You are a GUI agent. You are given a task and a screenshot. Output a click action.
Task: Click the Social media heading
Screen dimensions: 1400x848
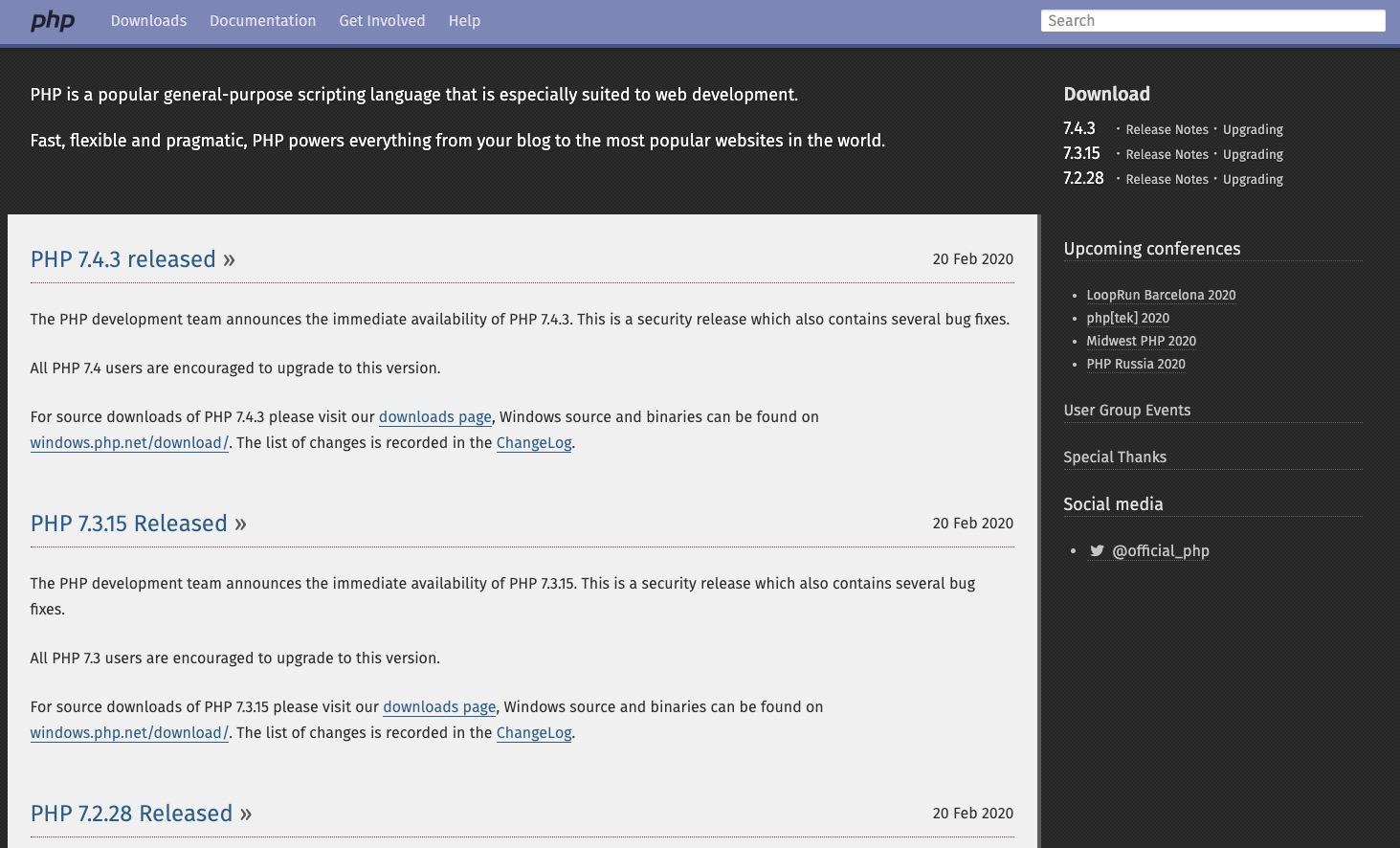click(1113, 504)
